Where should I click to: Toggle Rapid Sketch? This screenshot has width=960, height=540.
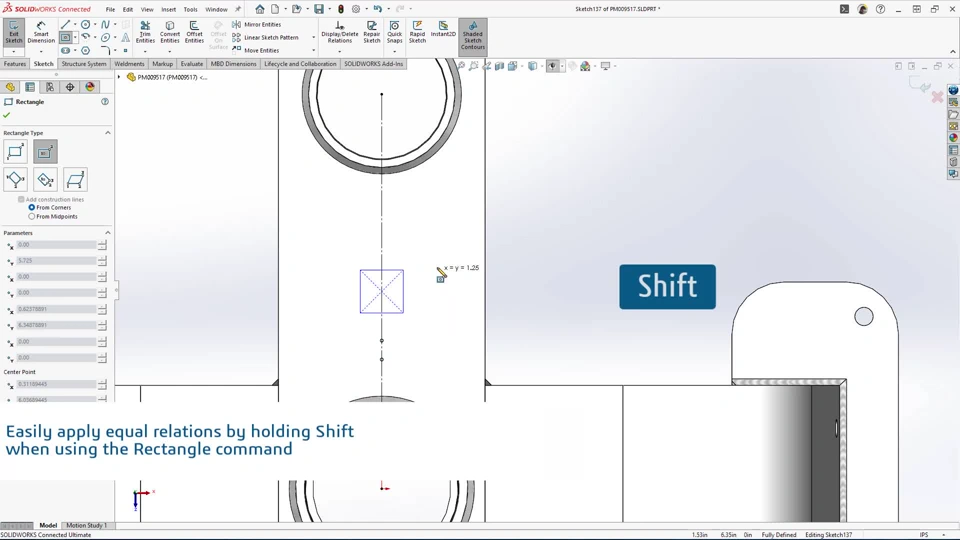[417, 32]
